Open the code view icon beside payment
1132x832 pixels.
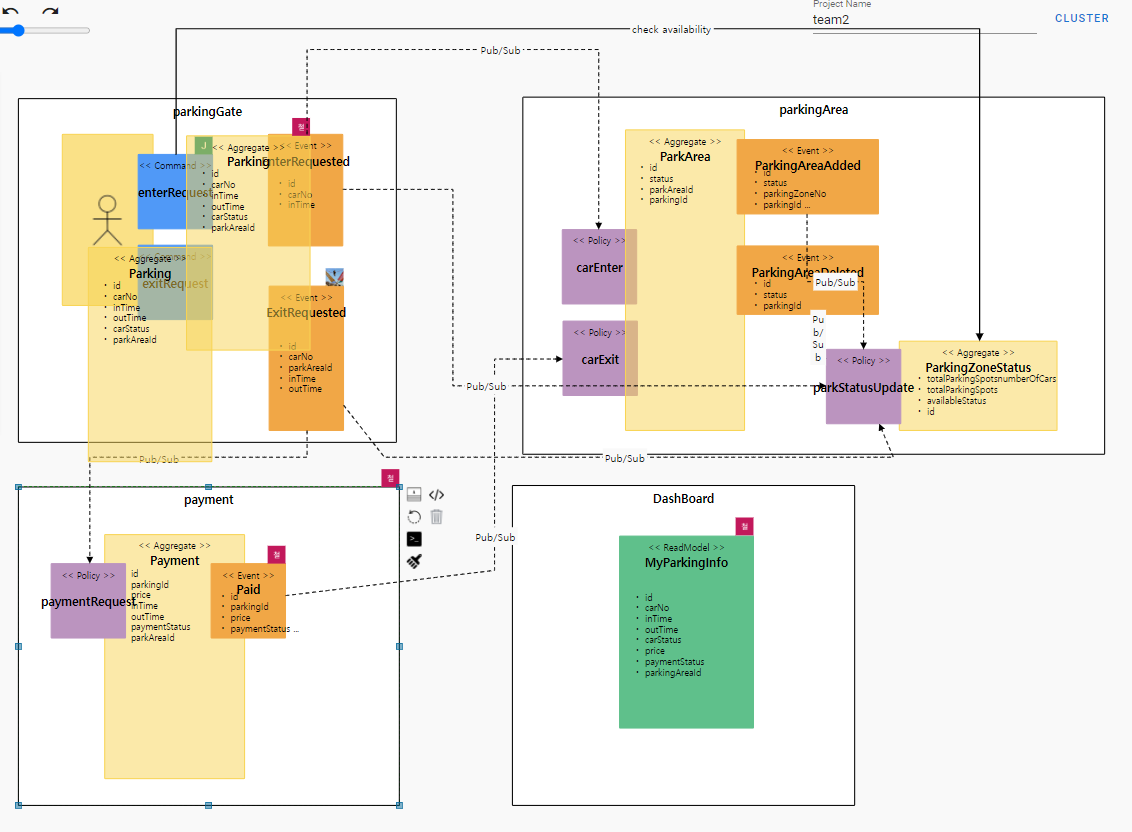coord(436,495)
